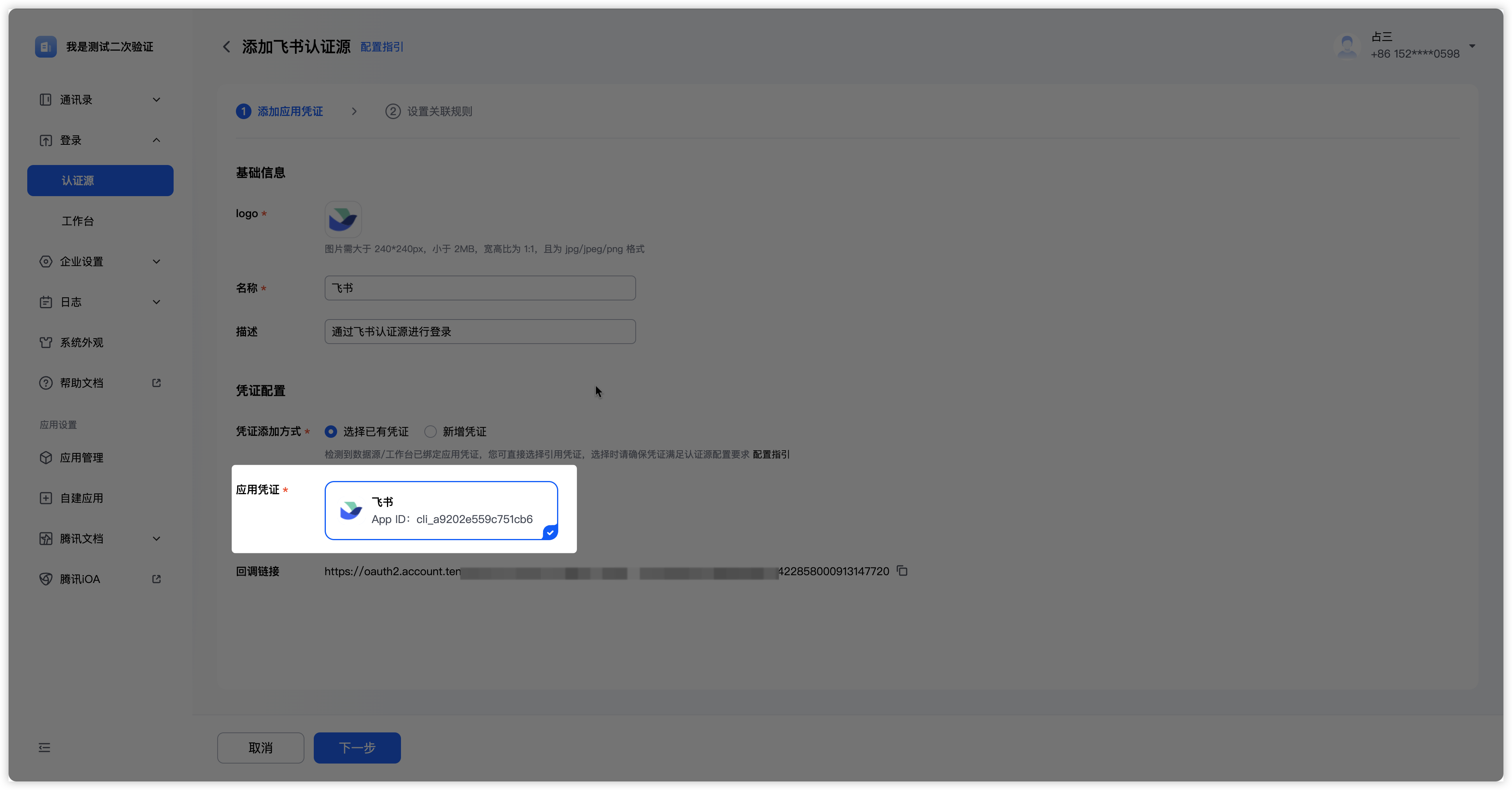
Task: Open 腾讯iOA external link in the sidebar
Action: 80,579
